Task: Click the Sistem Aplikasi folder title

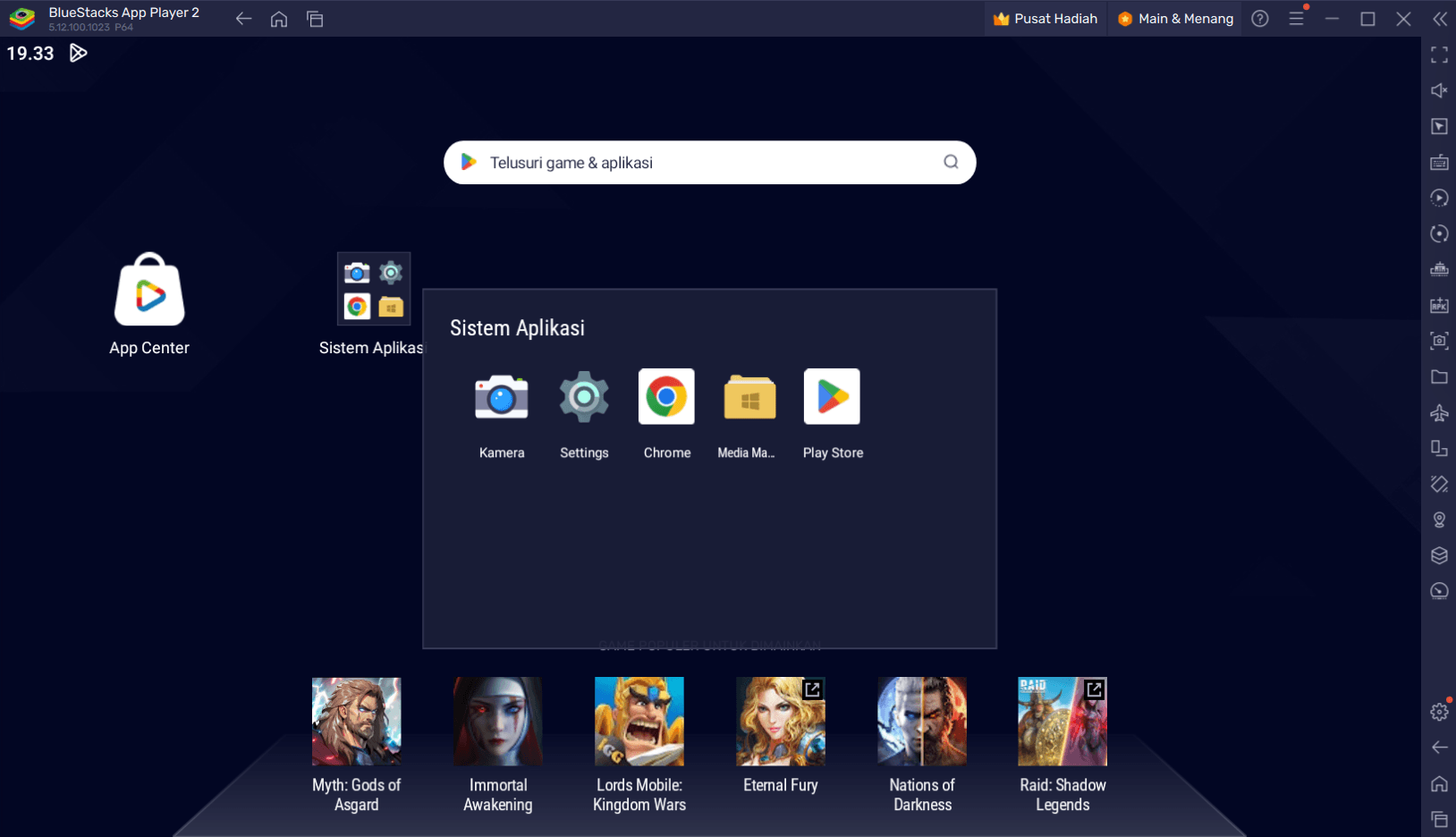Action: coord(517,328)
